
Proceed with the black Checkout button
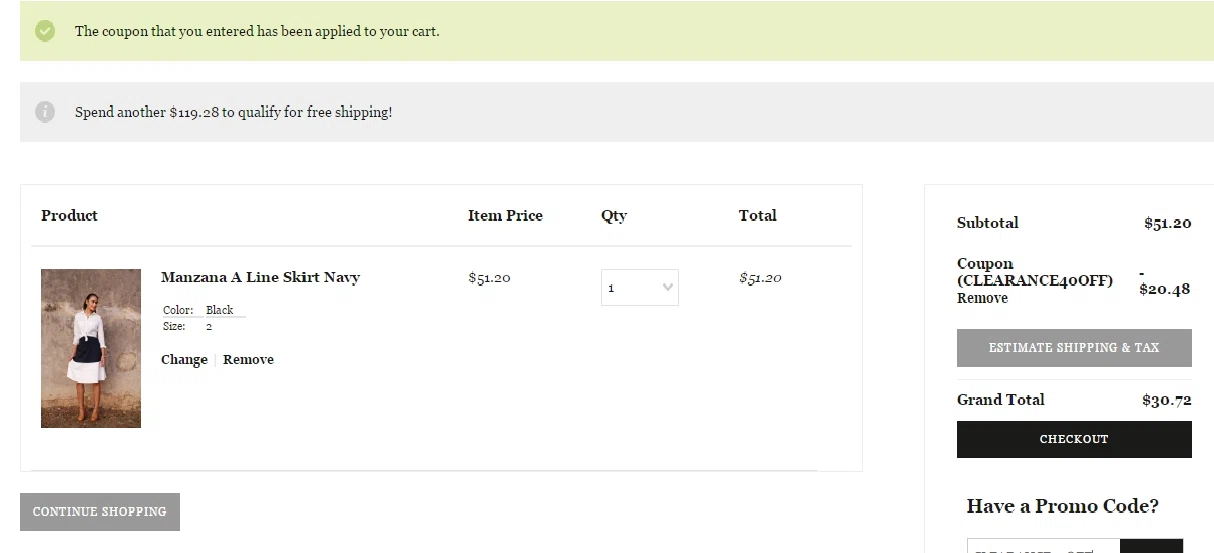(1074, 439)
